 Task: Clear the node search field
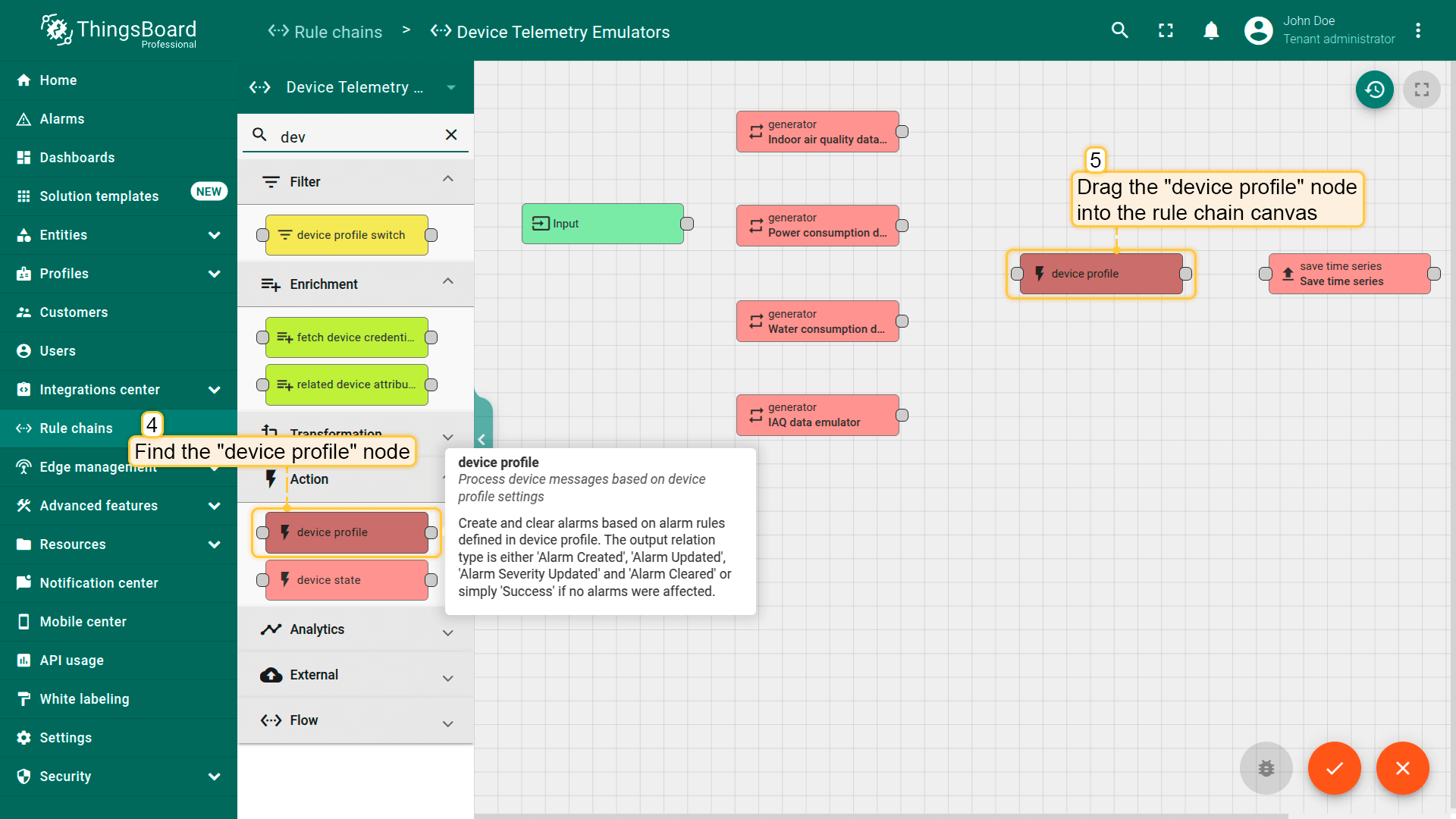pos(451,135)
